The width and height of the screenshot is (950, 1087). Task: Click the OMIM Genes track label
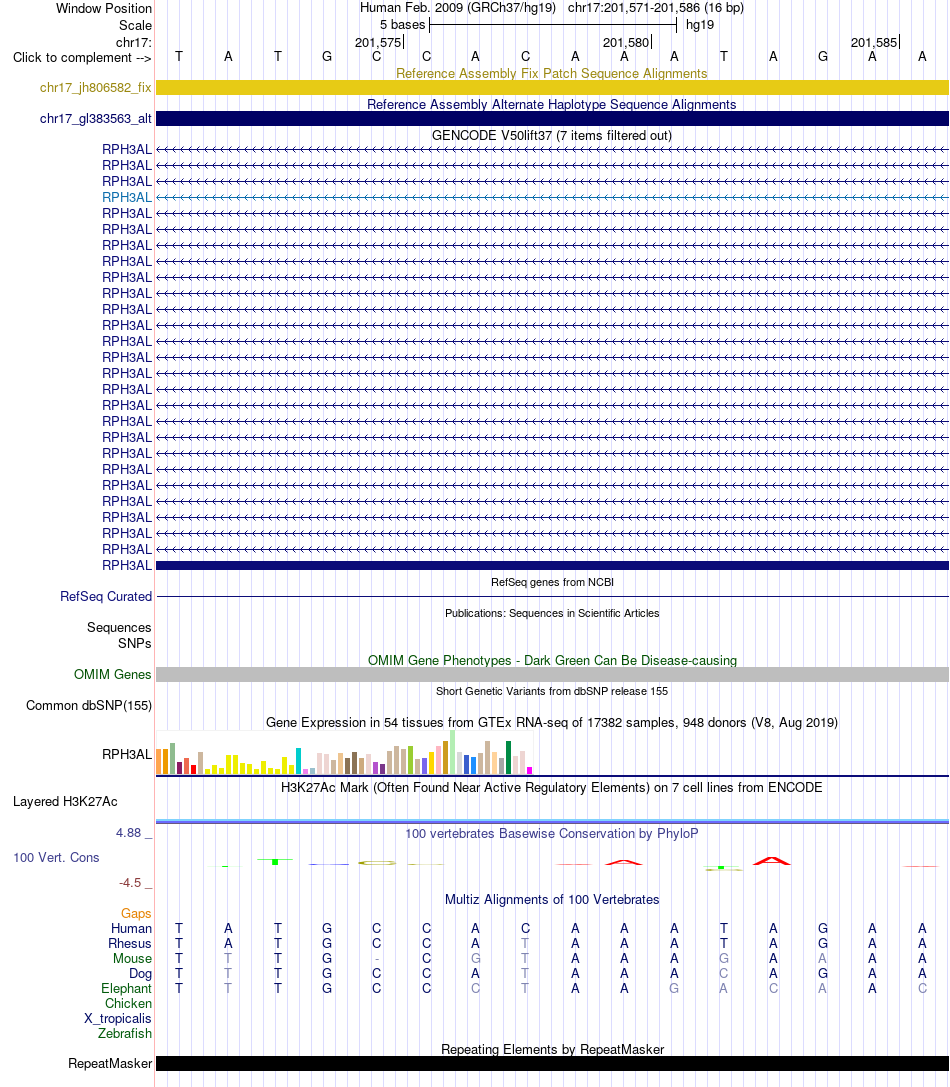112,675
